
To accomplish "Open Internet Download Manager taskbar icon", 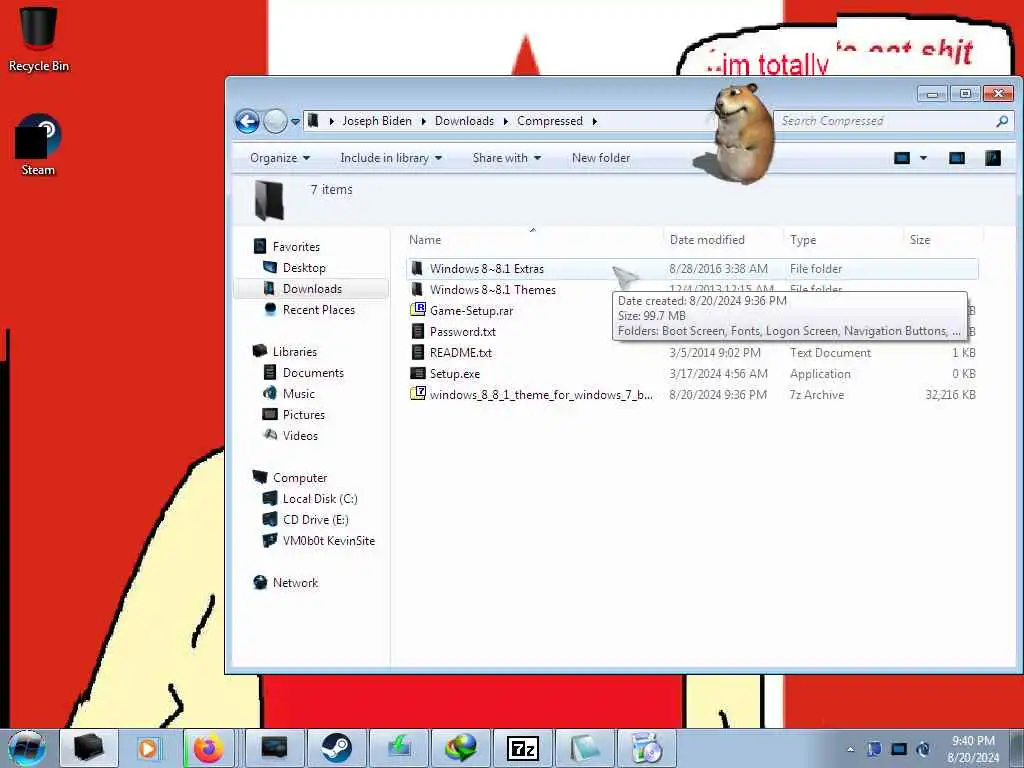I will tap(461, 748).
